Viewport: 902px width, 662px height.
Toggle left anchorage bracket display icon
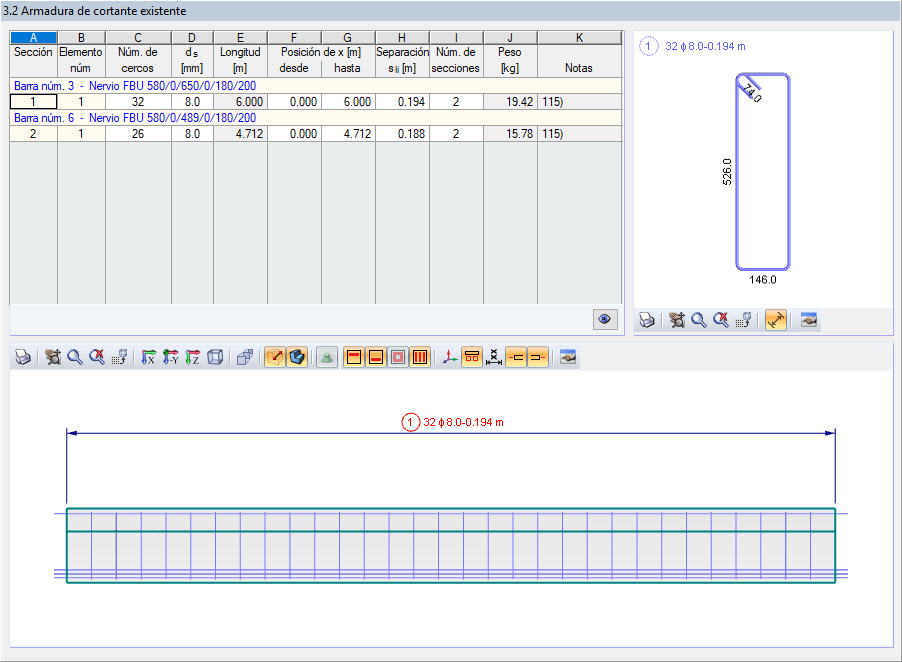[x=516, y=357]
